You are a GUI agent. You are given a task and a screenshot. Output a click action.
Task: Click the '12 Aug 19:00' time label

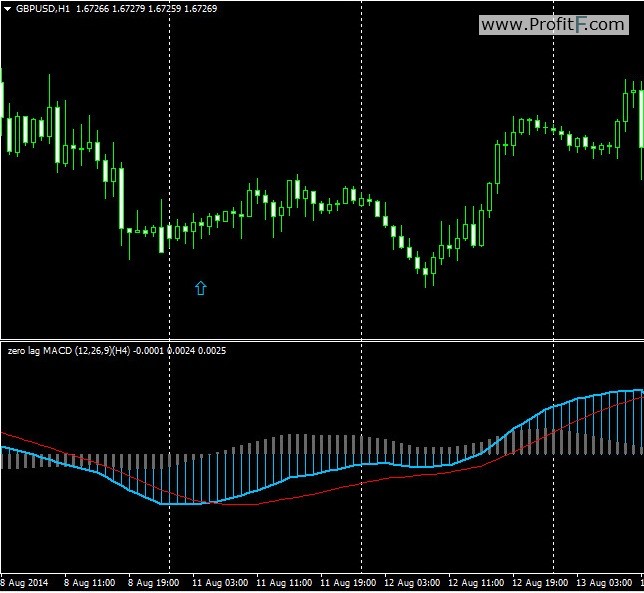(x=540, y=583)
